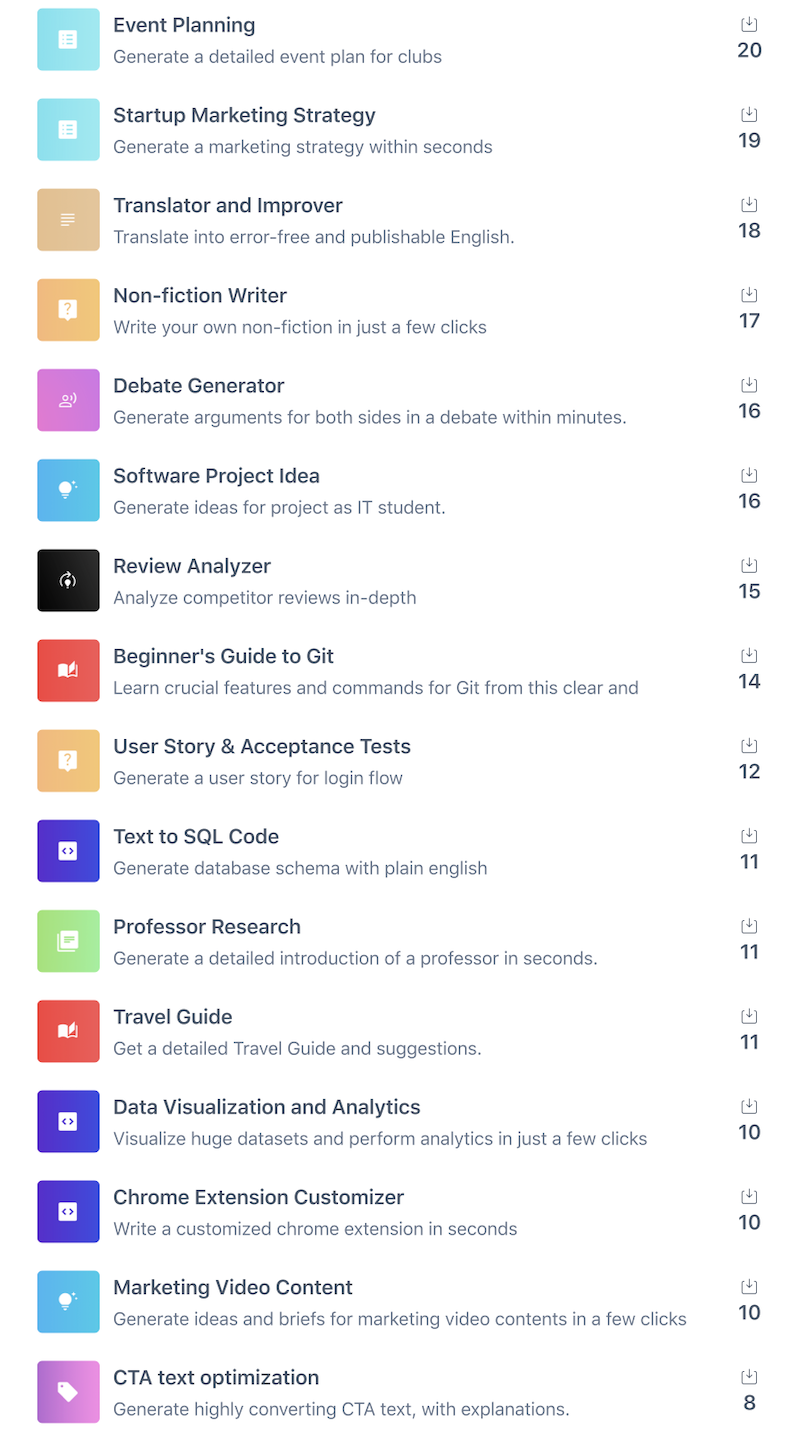This screenshot has height=1450, width=808.
Task: Open User Story & Acceptance Tests title
Action: click(x=262, y=746)
